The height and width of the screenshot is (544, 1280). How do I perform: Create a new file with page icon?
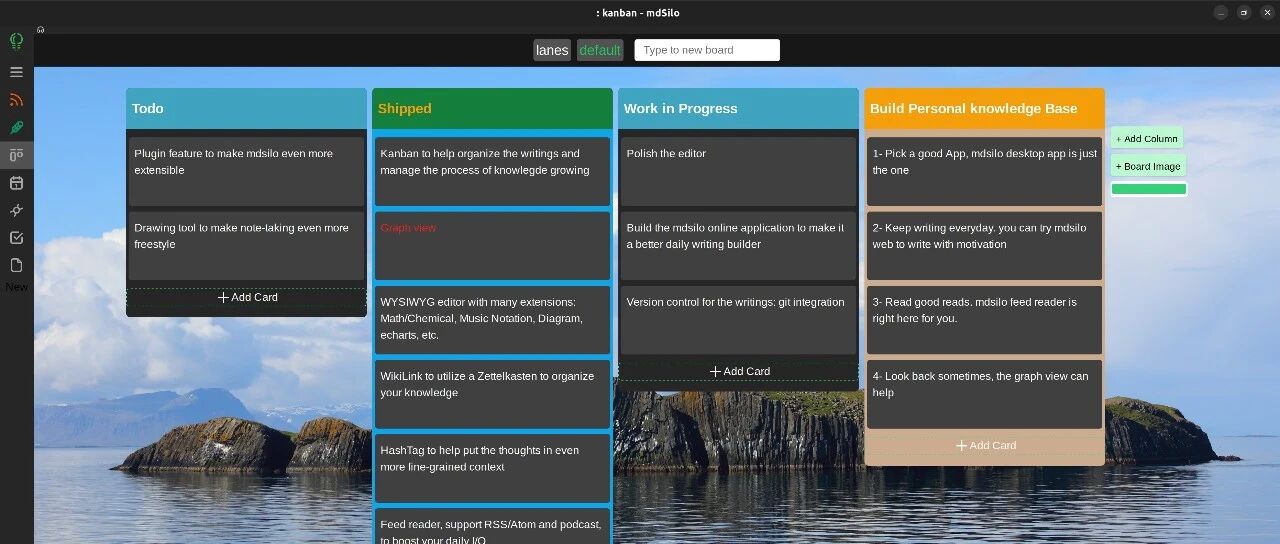coord(16,265)
